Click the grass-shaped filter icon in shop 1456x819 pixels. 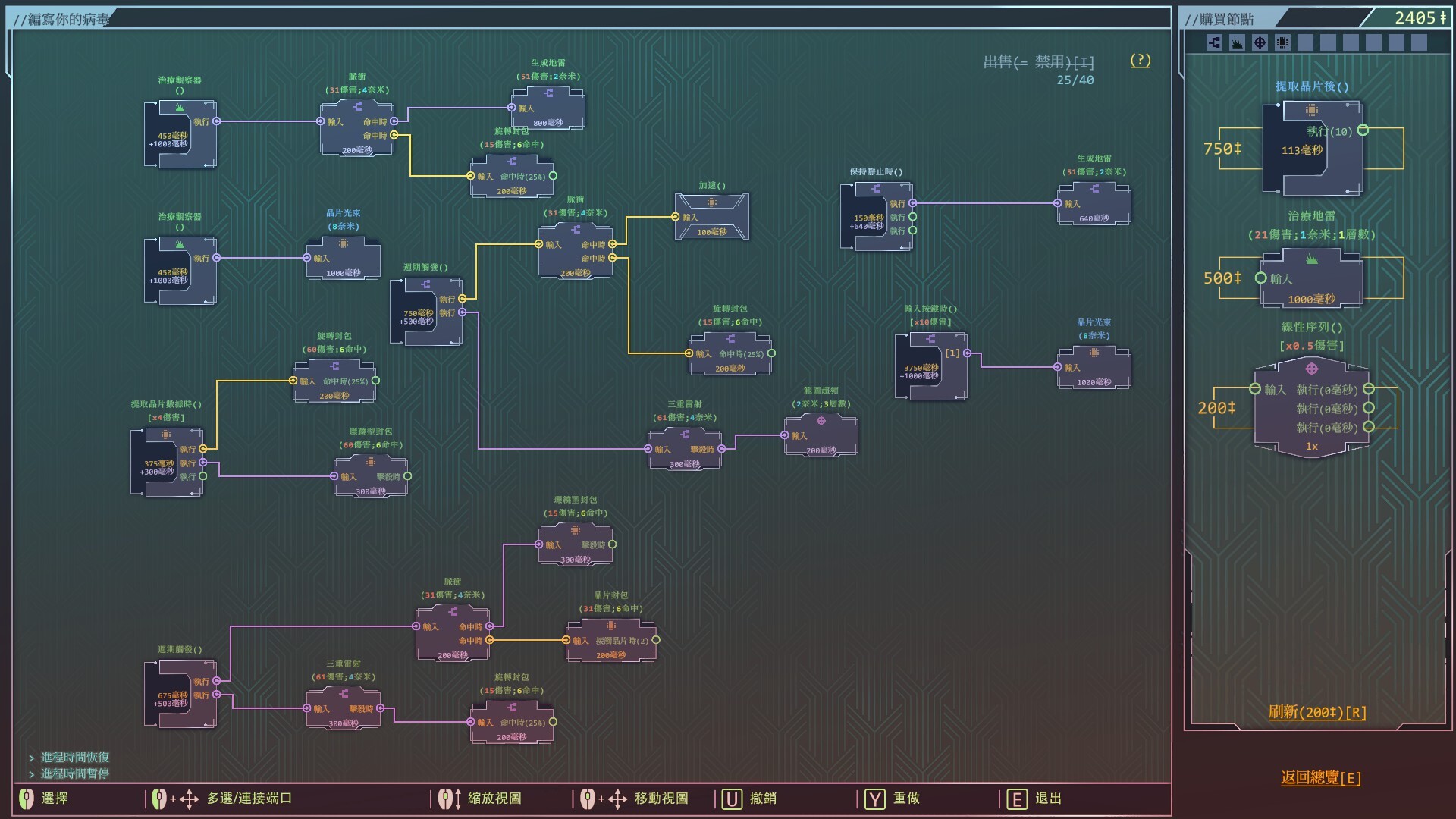pos(1237,42)
